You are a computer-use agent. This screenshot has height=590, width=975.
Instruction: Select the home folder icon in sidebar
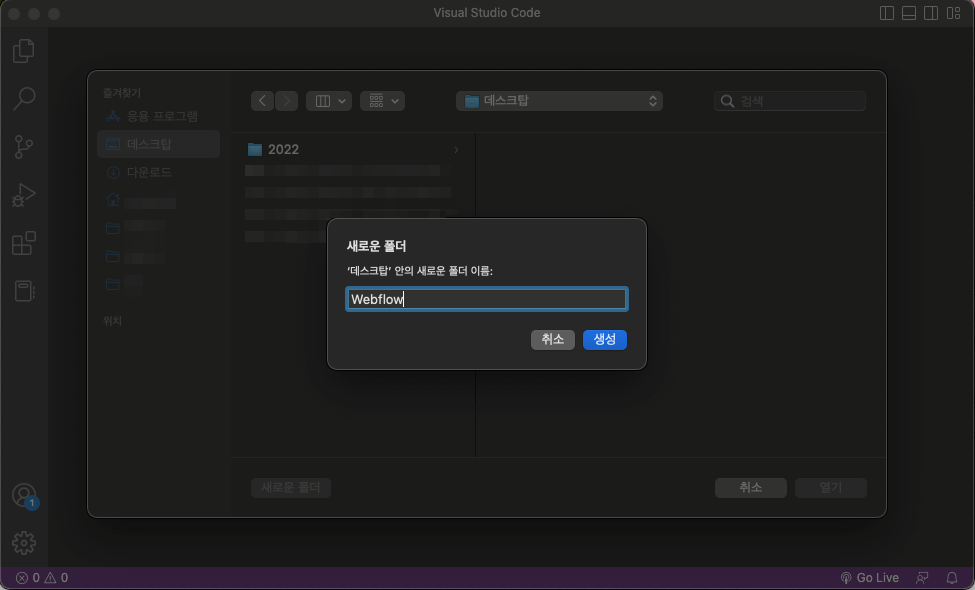[113, 200]
